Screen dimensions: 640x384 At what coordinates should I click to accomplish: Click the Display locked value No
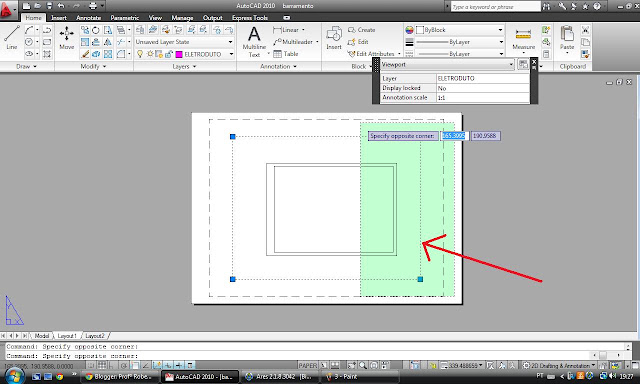pos(483,88)
